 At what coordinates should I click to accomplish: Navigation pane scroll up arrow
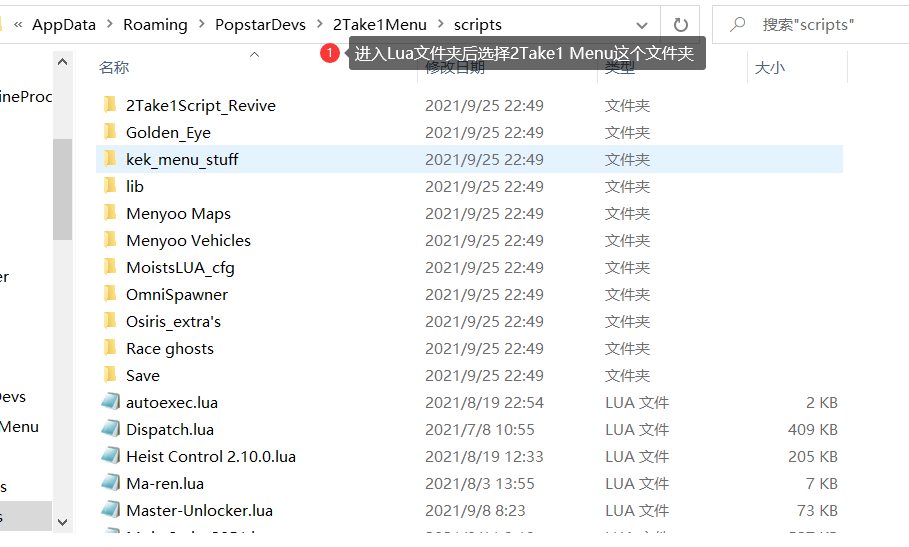coord(63,62)
